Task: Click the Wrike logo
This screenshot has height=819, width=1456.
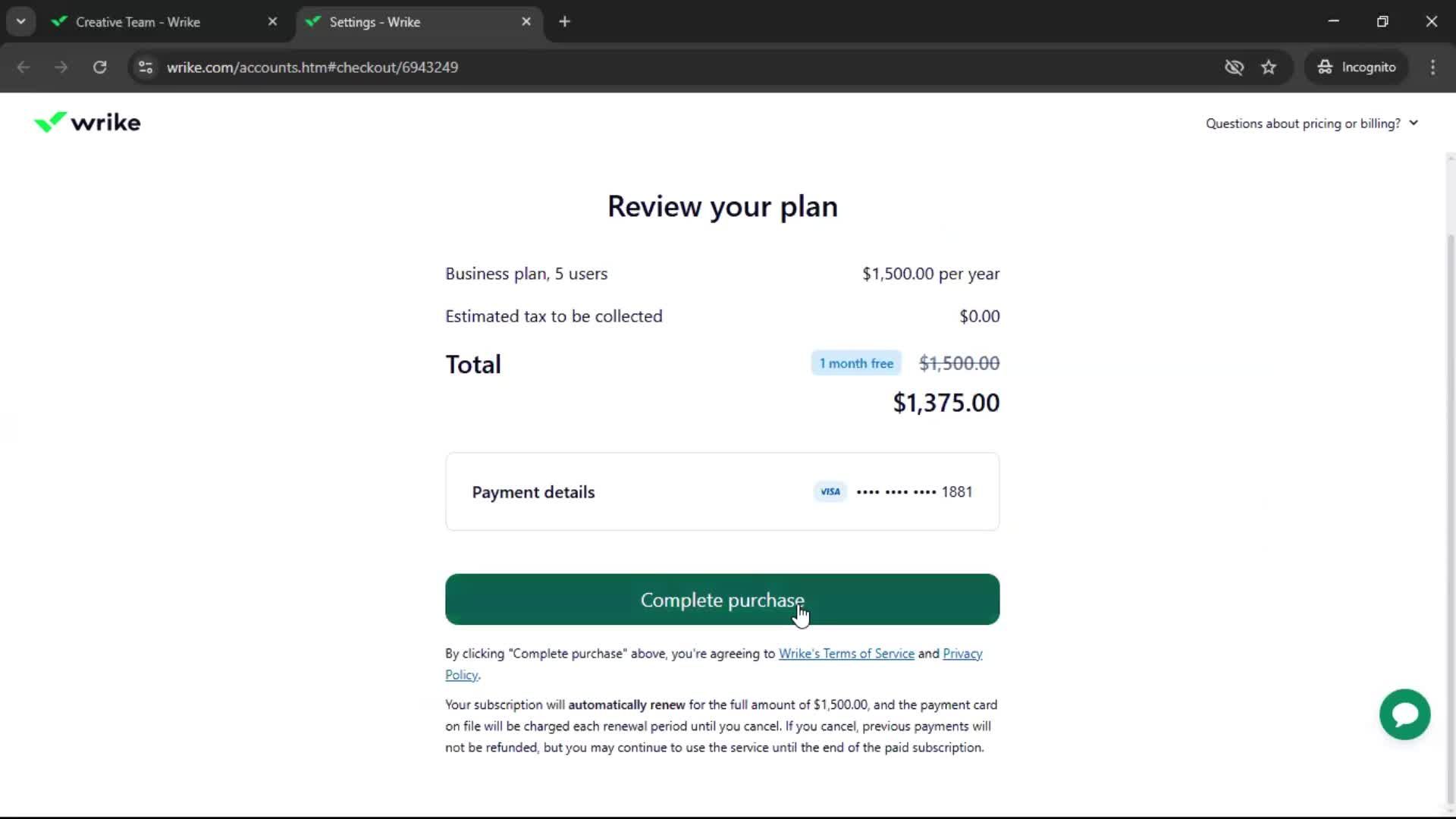Action: [x=87, y=122]
